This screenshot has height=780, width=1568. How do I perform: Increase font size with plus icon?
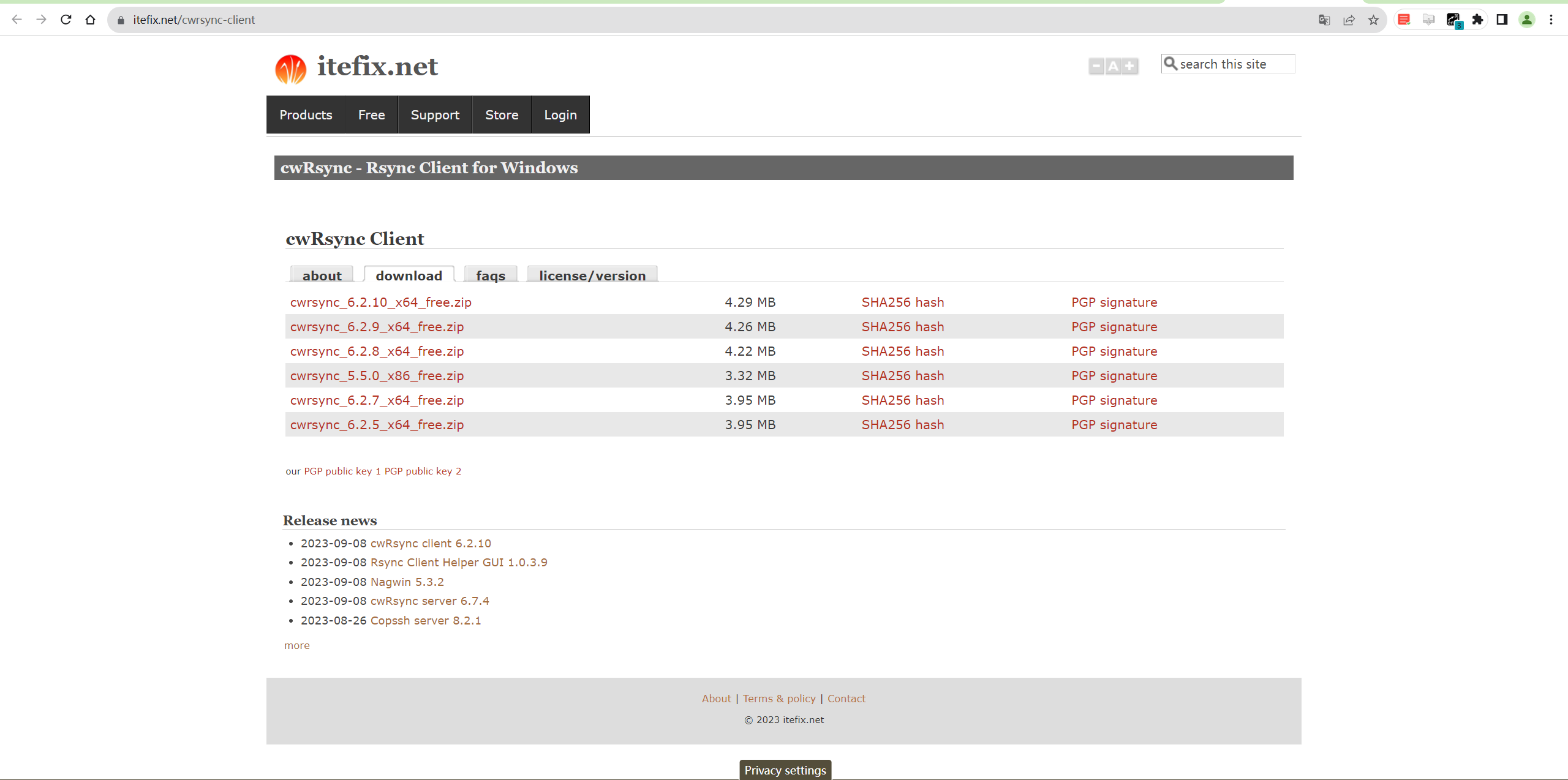tap(1129, 66)
